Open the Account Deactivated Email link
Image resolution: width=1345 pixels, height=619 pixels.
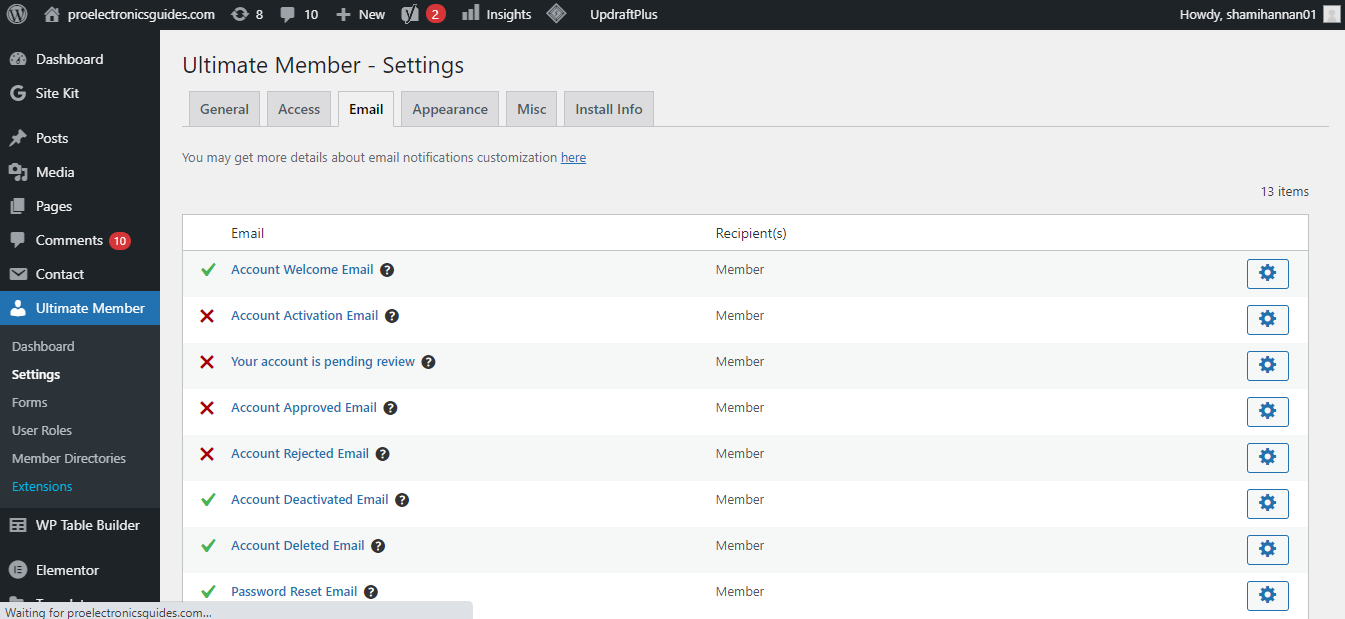pos(309,500)
